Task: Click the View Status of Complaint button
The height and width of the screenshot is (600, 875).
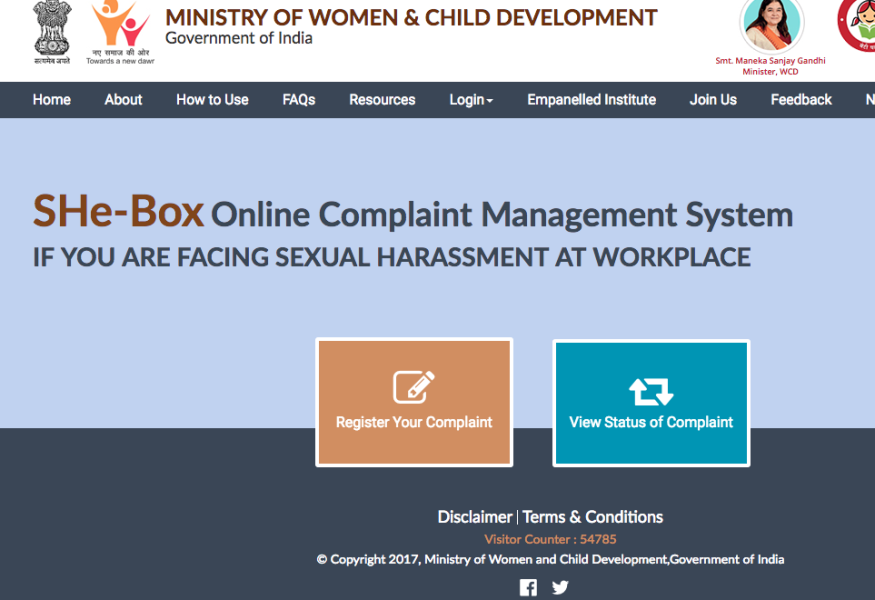Action: (x=651, y=403)
